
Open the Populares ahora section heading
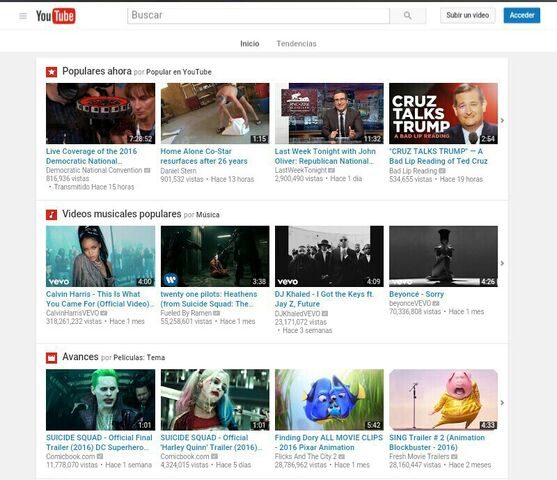click(x=97, y=71)
